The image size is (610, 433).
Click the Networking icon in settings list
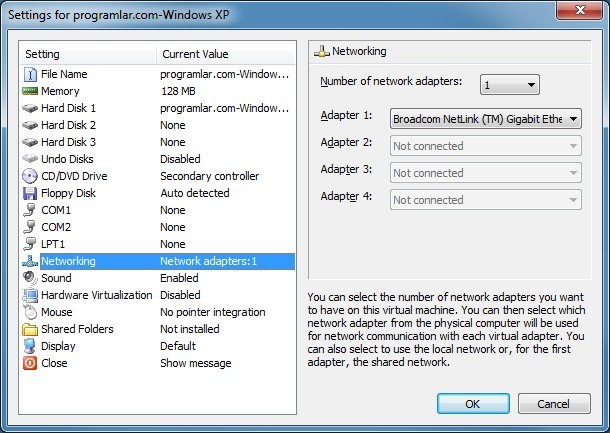click(30, 261)
